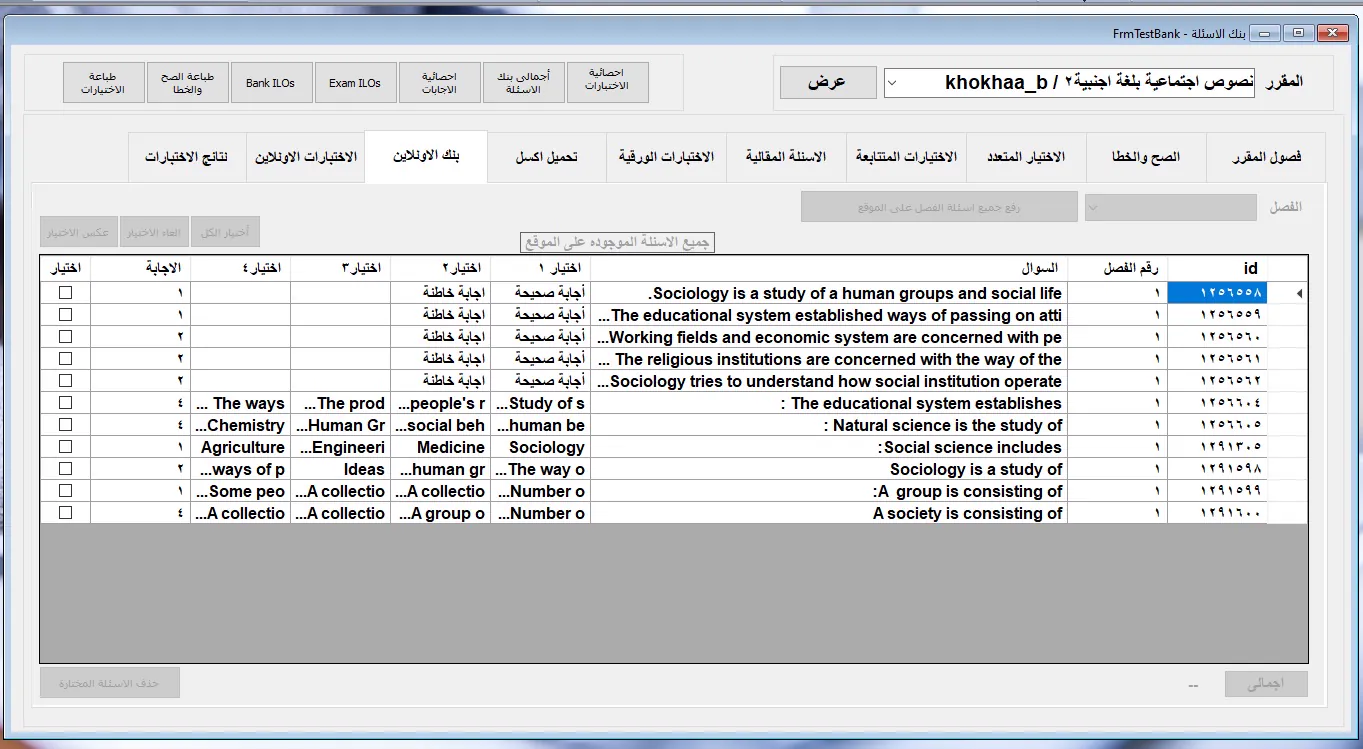Open the نتائج الاختبارات tab
The image size is (1363, 749).
187,158
